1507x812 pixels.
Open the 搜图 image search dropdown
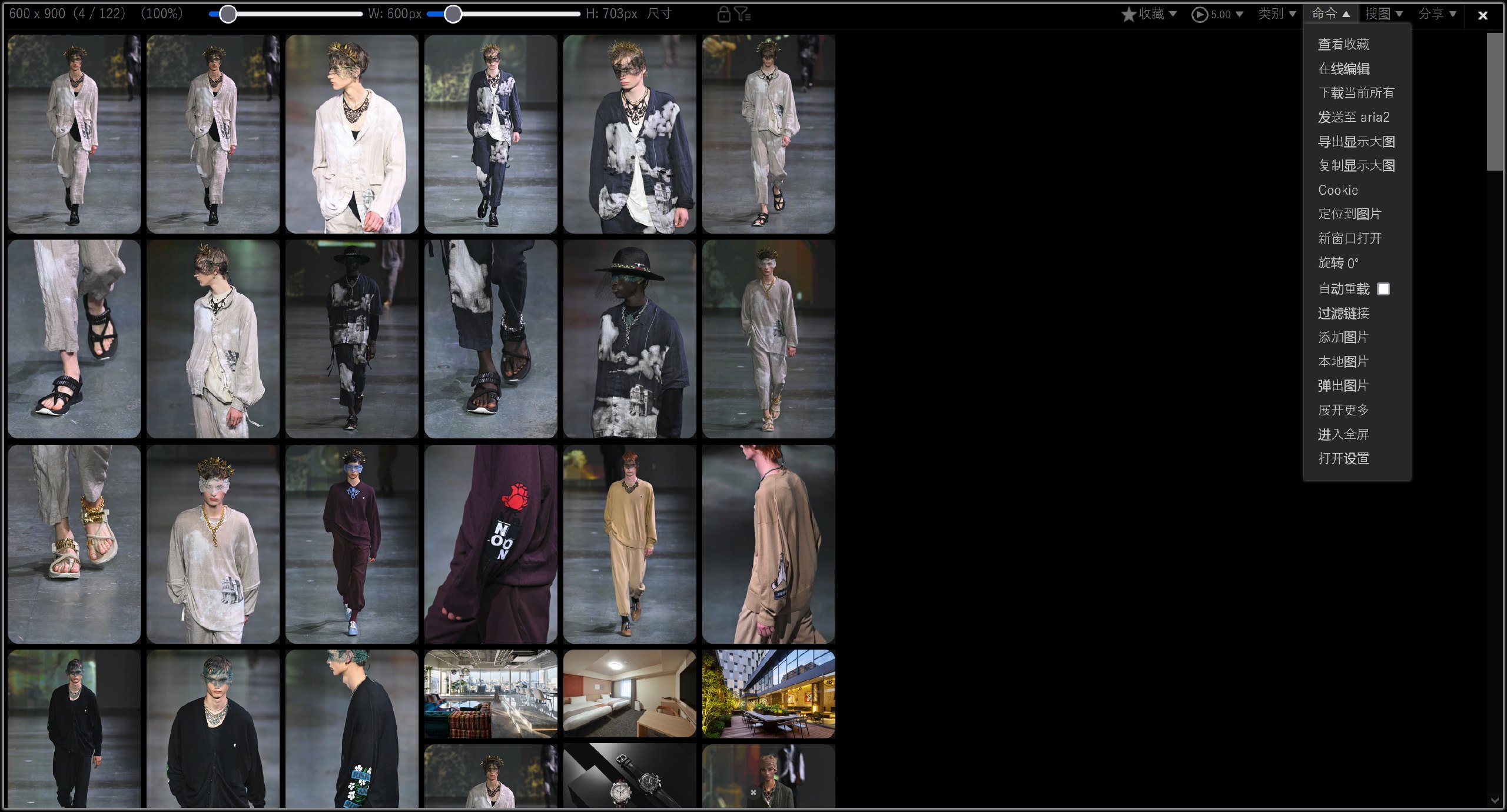tap(1383, 14)
